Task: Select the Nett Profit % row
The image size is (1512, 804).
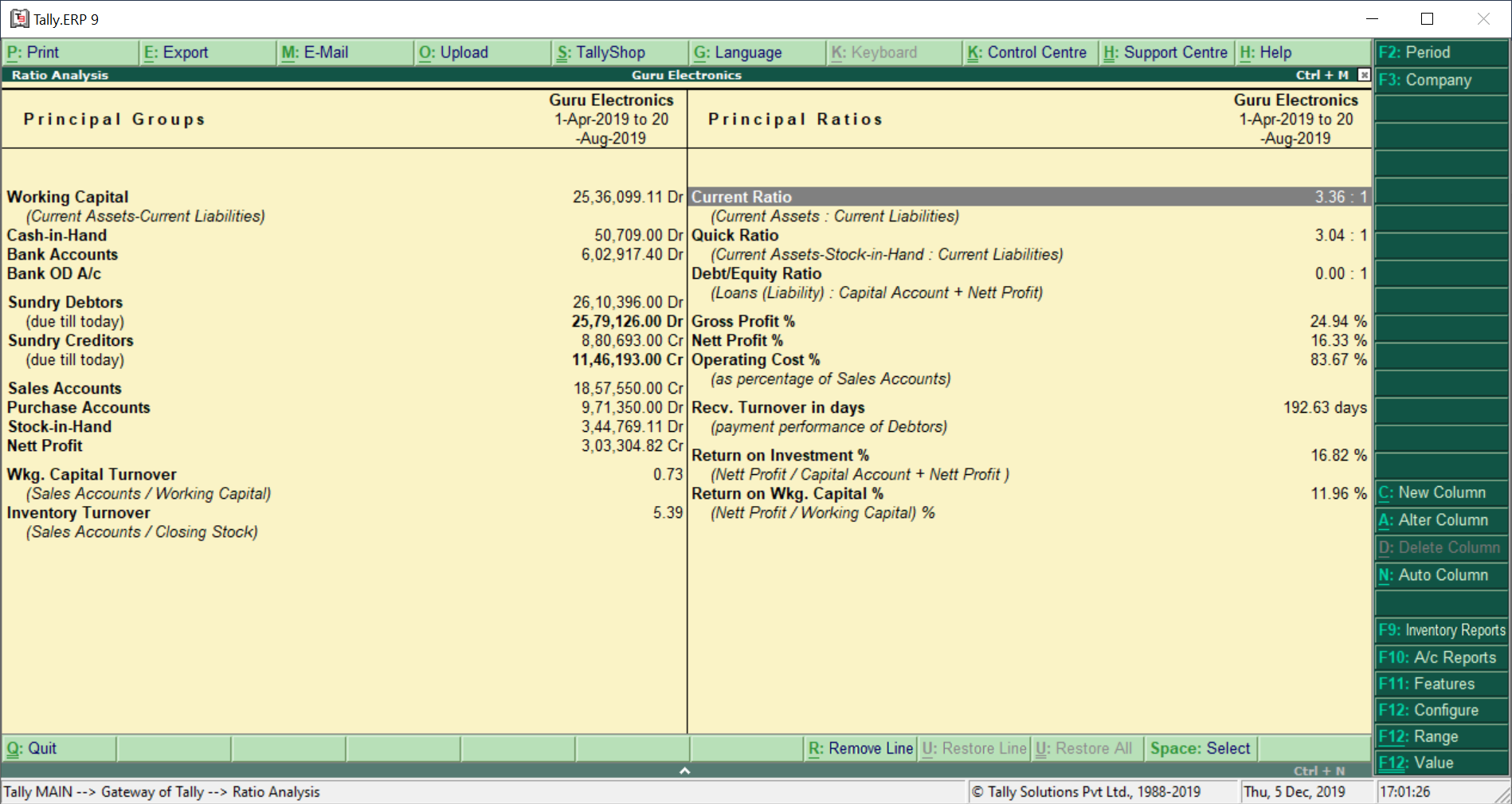Action: [1029, 340]
